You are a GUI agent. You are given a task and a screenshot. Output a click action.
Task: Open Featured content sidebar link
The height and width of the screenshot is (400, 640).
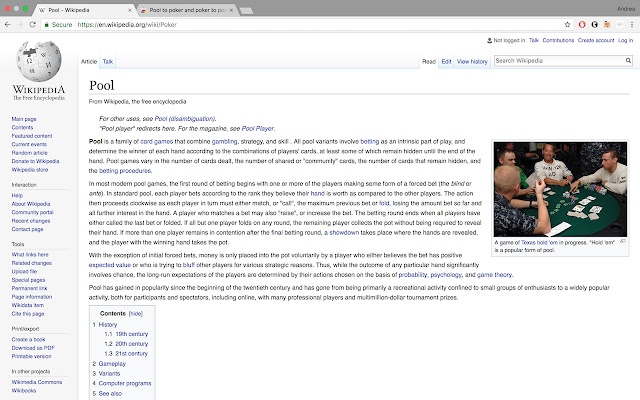coord(32,136)
